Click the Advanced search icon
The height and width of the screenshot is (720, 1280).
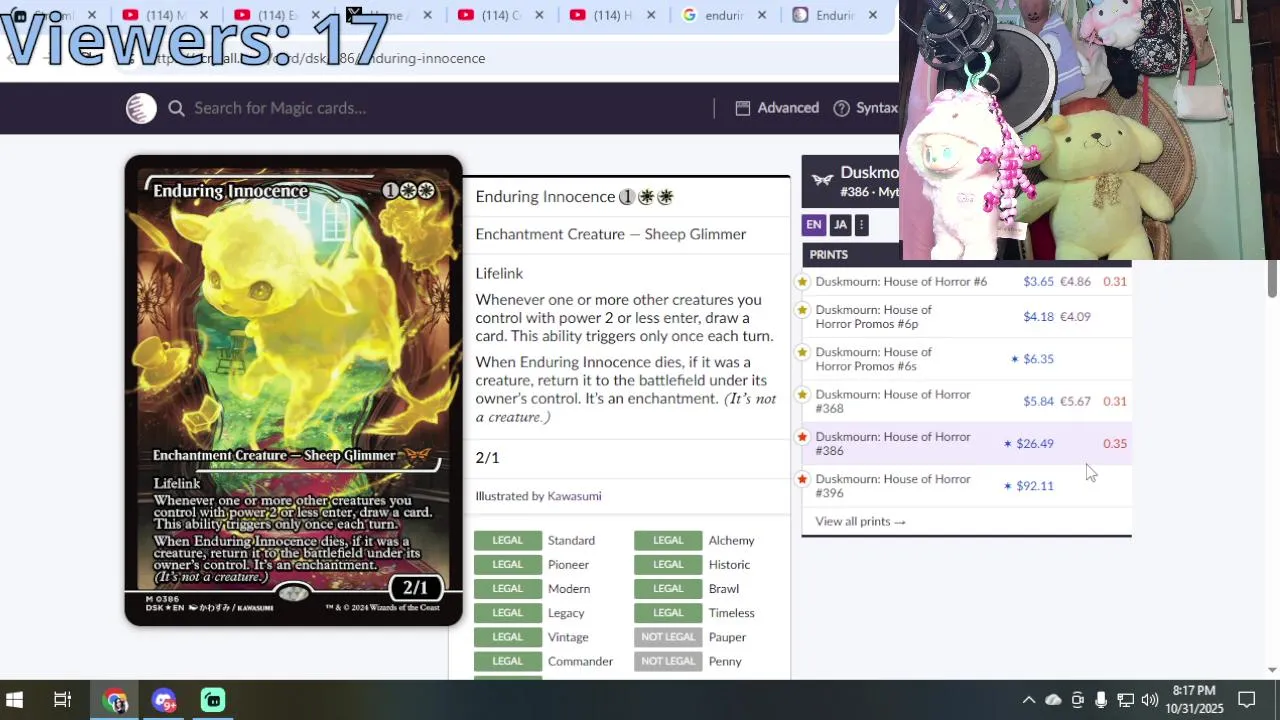(x=742, y=108)
